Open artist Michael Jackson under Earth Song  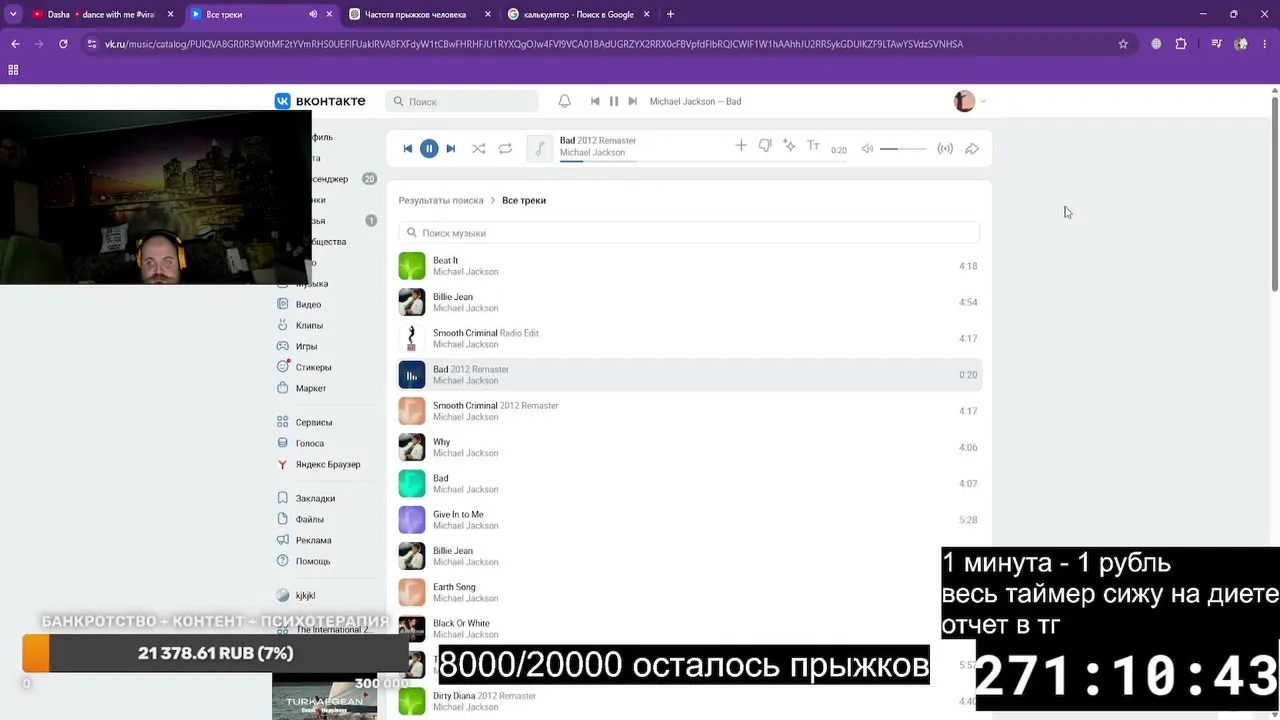(466, 598)
